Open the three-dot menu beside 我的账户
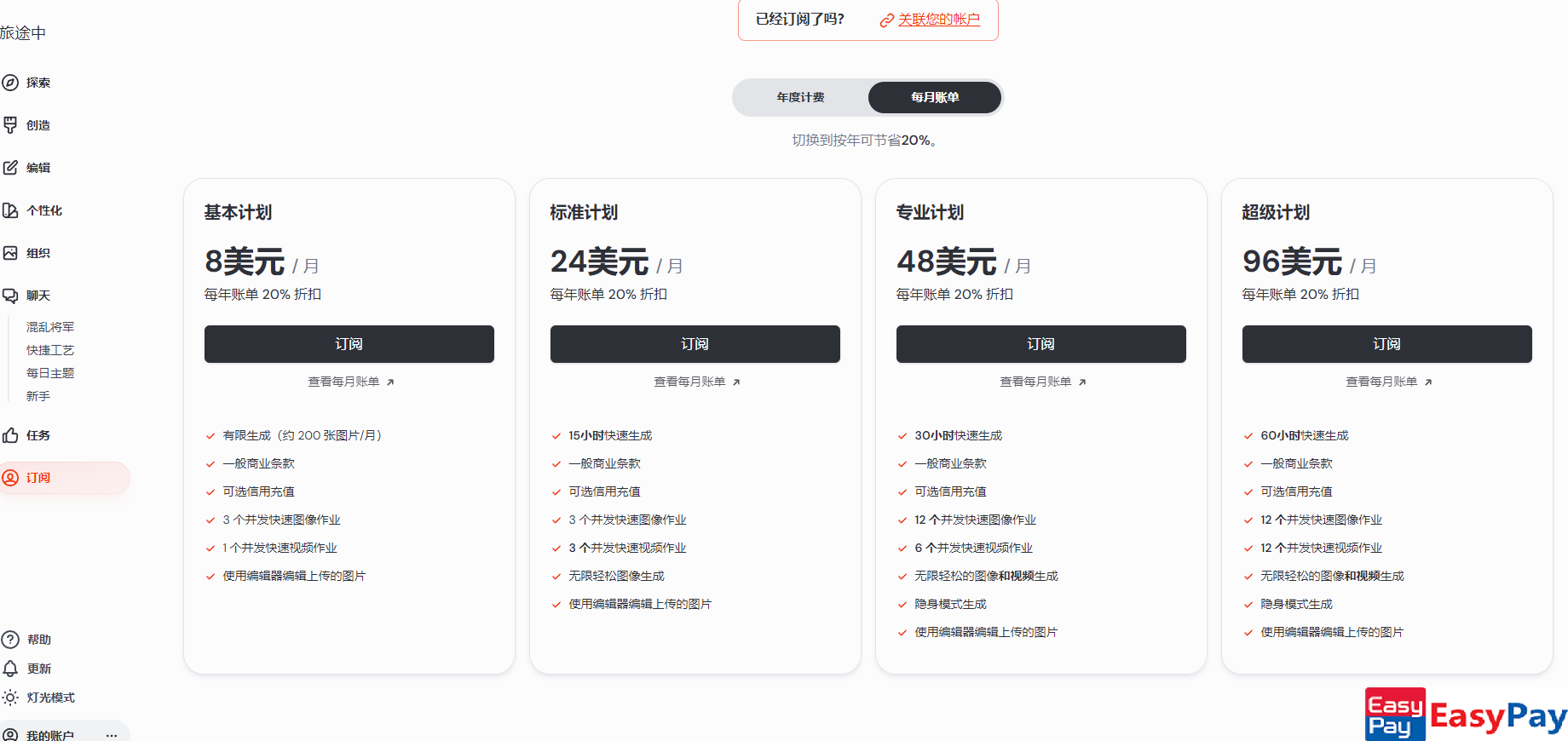 (112, 735)
